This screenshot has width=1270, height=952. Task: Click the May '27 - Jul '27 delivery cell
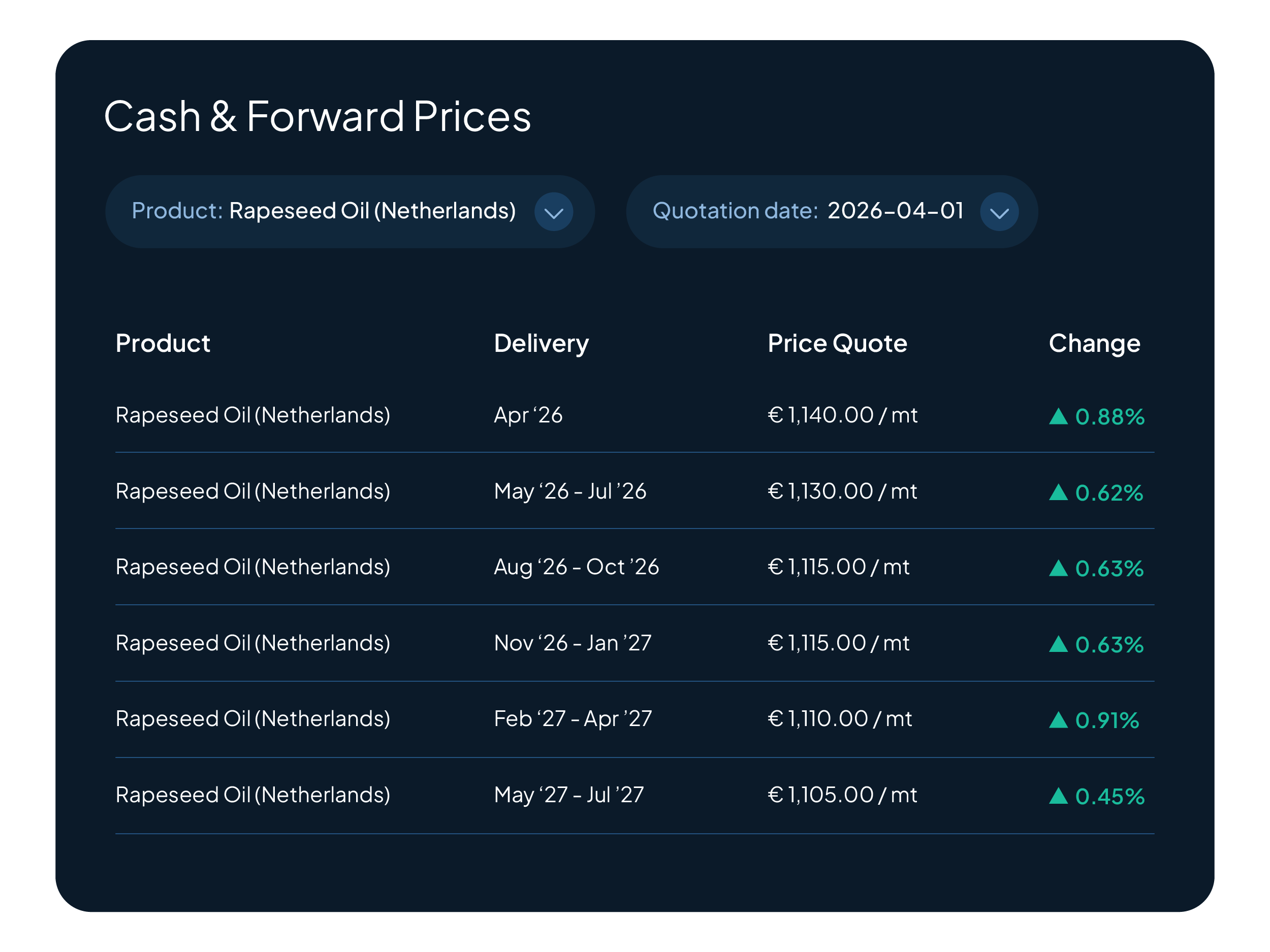point(568,795)
